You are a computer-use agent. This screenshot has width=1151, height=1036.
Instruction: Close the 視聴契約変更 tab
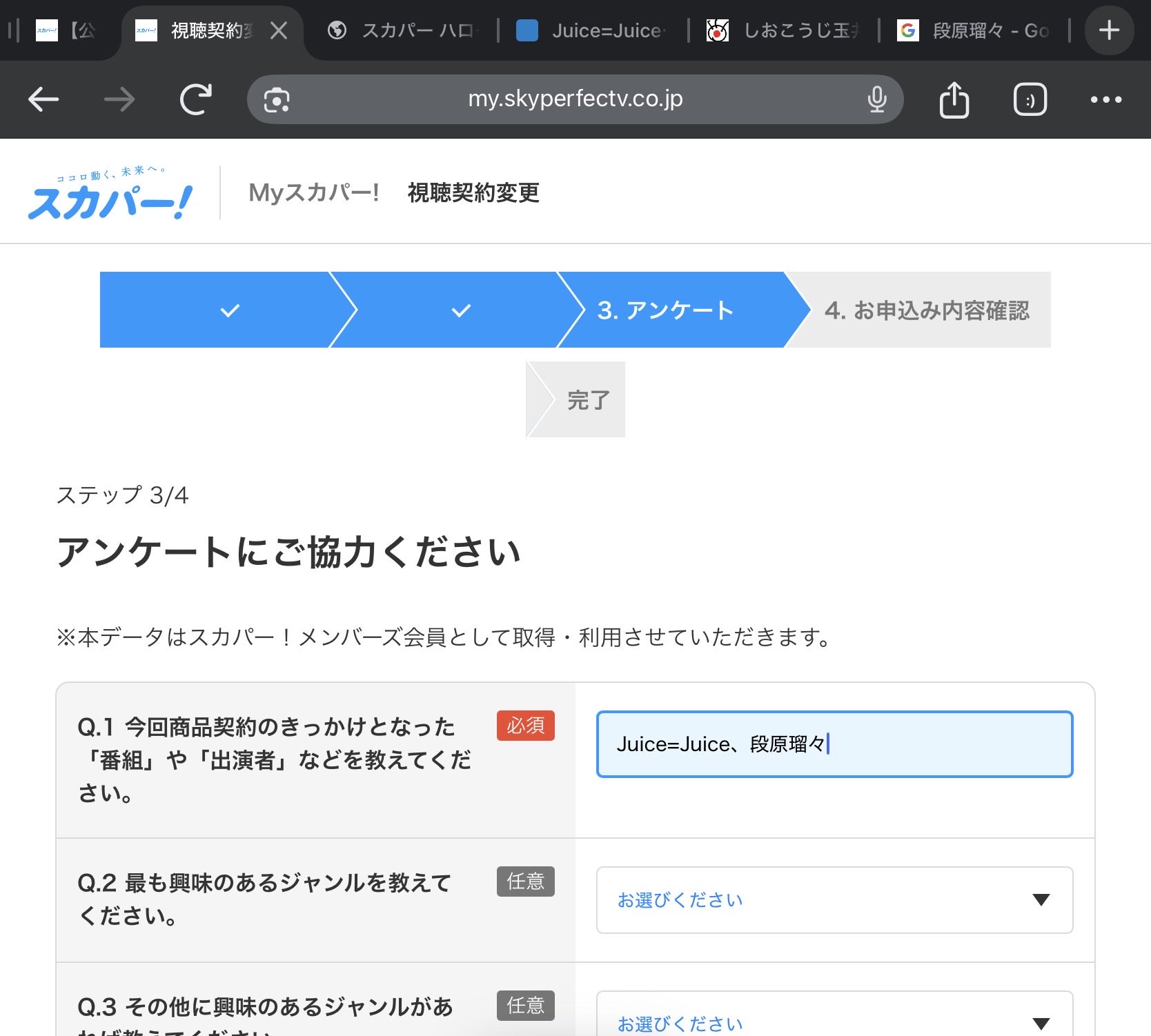(x=279, y=30)
